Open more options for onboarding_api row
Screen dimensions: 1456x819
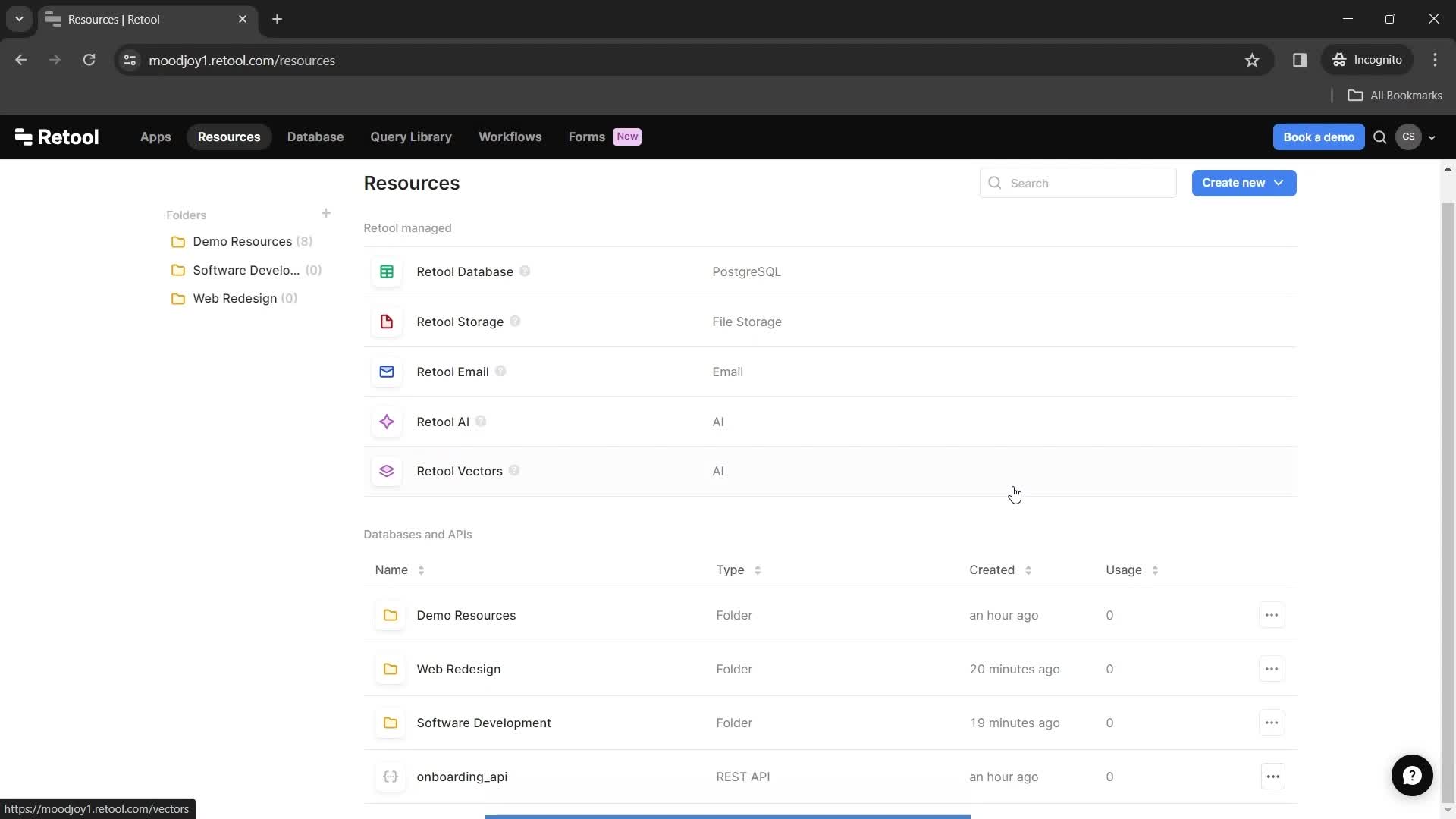1272,777
